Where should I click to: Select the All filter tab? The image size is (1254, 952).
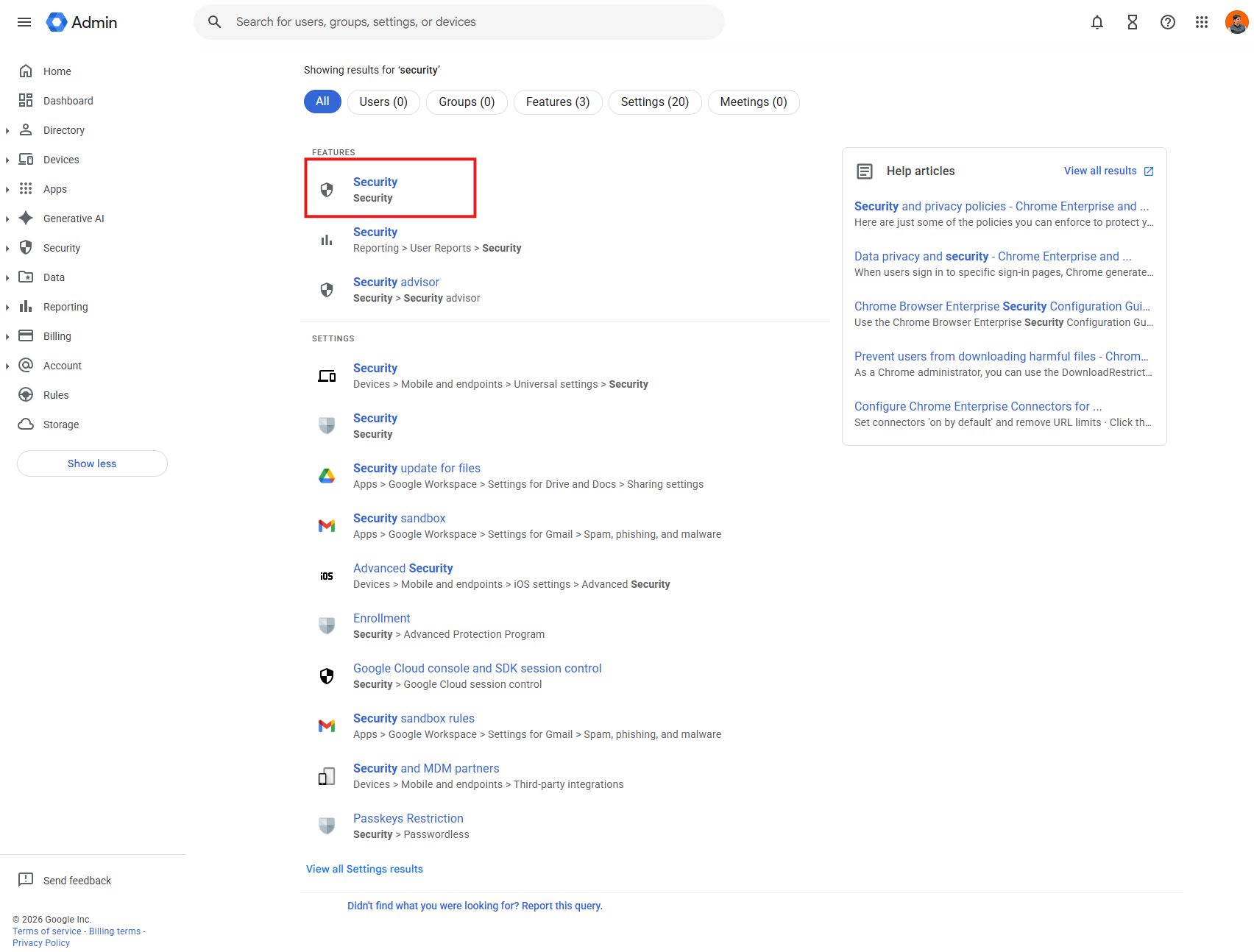point(322,102)
